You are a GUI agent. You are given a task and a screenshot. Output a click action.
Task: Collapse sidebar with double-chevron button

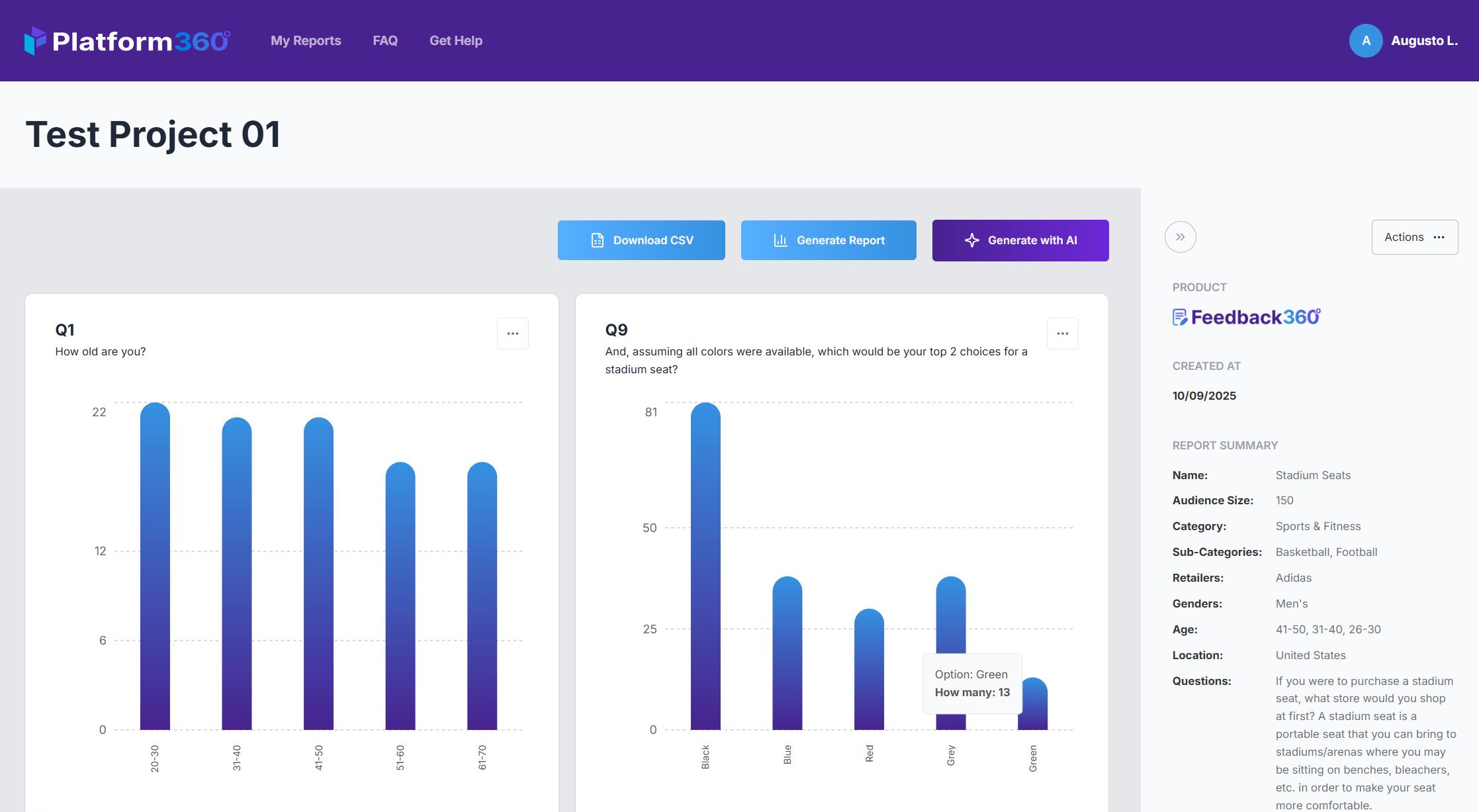click(x=1180, y=237)
